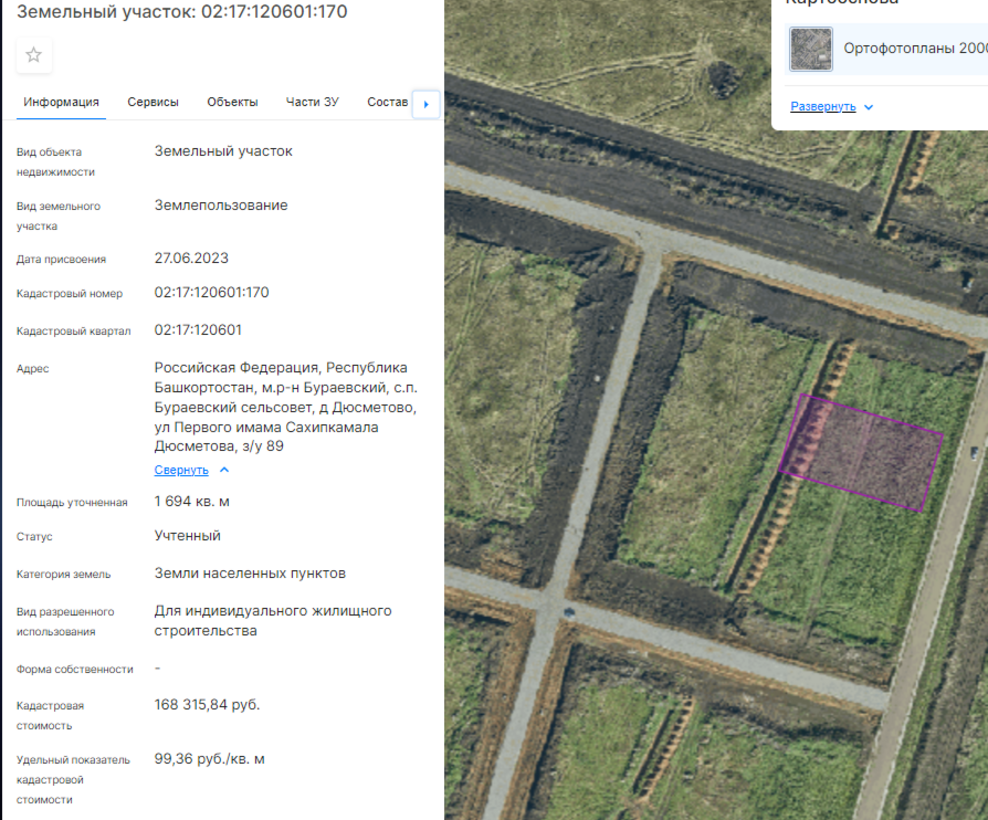Screen dimensions: 988x820
Task: Click the chevron next to Развернуть
Action: (869, 107)
